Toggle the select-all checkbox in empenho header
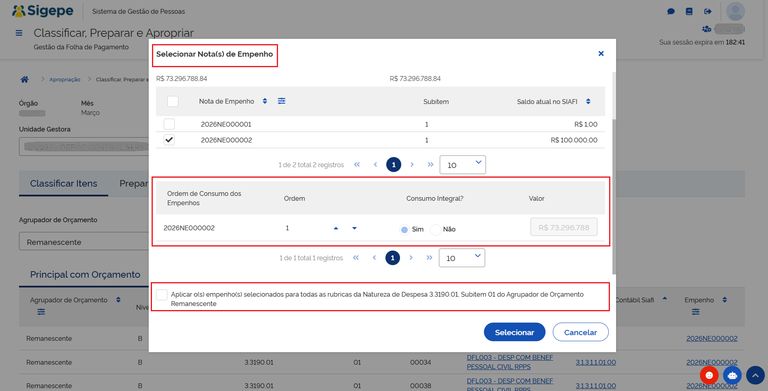 click(x=172, y=101)
